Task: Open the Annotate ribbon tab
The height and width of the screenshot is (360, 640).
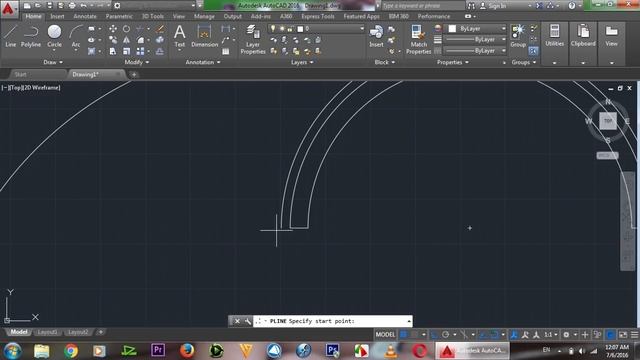Action: pos(85,16)
